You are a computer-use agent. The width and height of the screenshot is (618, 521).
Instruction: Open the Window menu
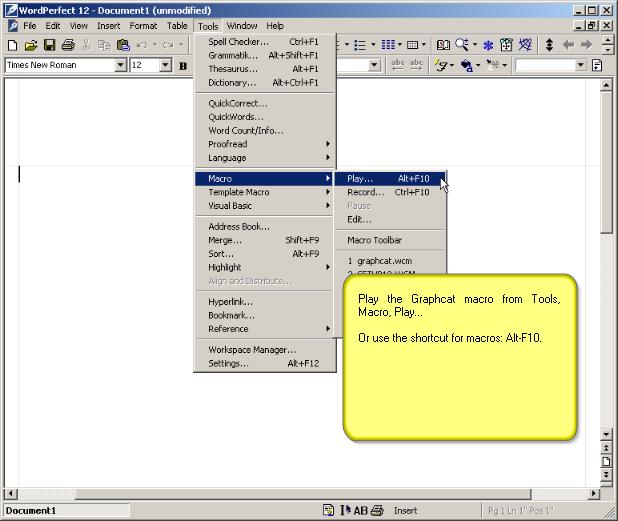tap(242, 26)
